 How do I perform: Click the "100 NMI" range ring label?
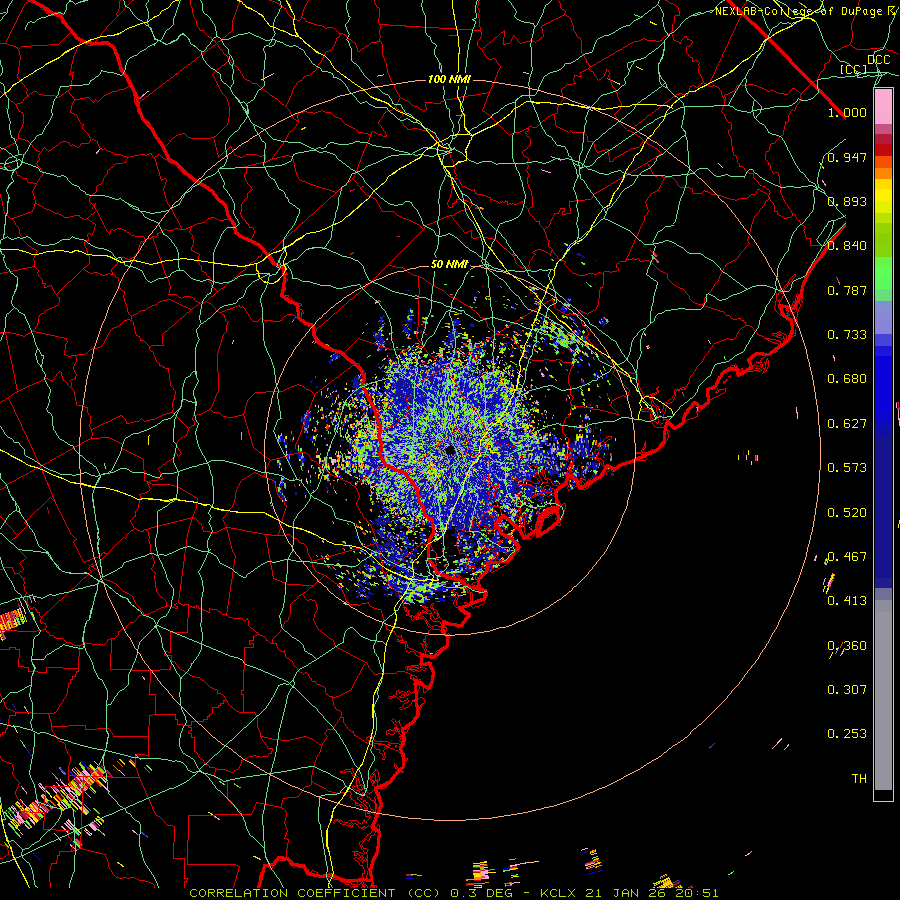(x=449, y=79)
